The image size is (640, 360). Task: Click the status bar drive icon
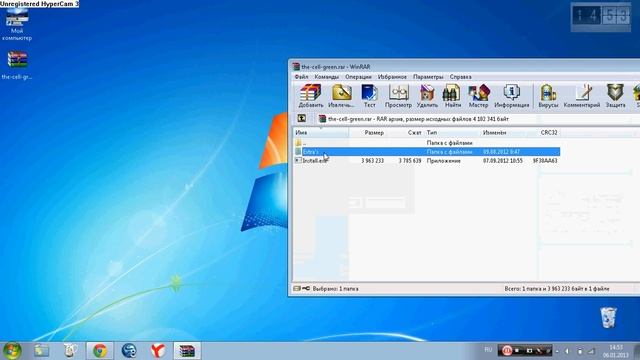tap(297, 289)
